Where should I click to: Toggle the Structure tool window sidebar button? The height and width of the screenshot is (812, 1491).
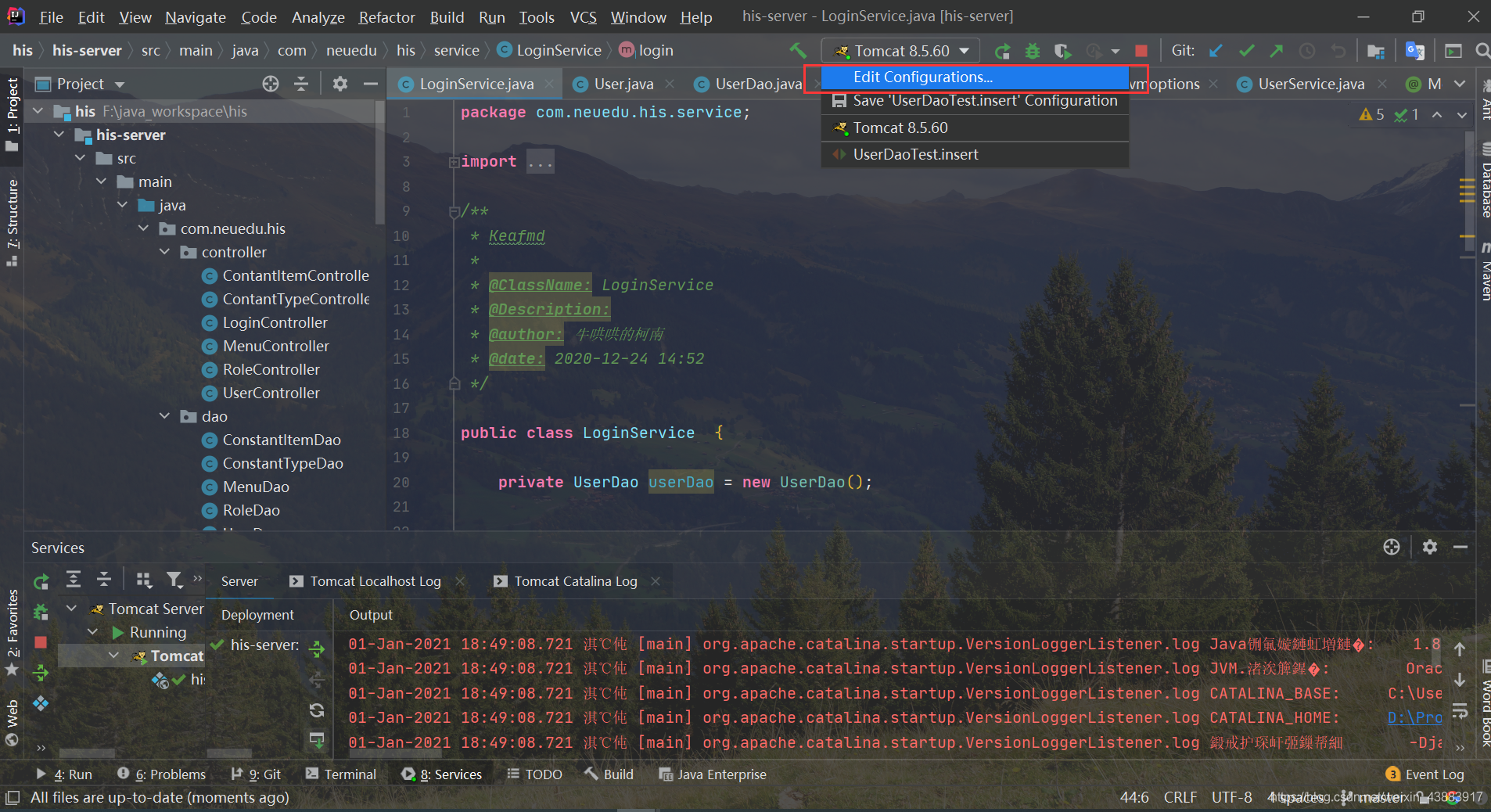(12, 223)
